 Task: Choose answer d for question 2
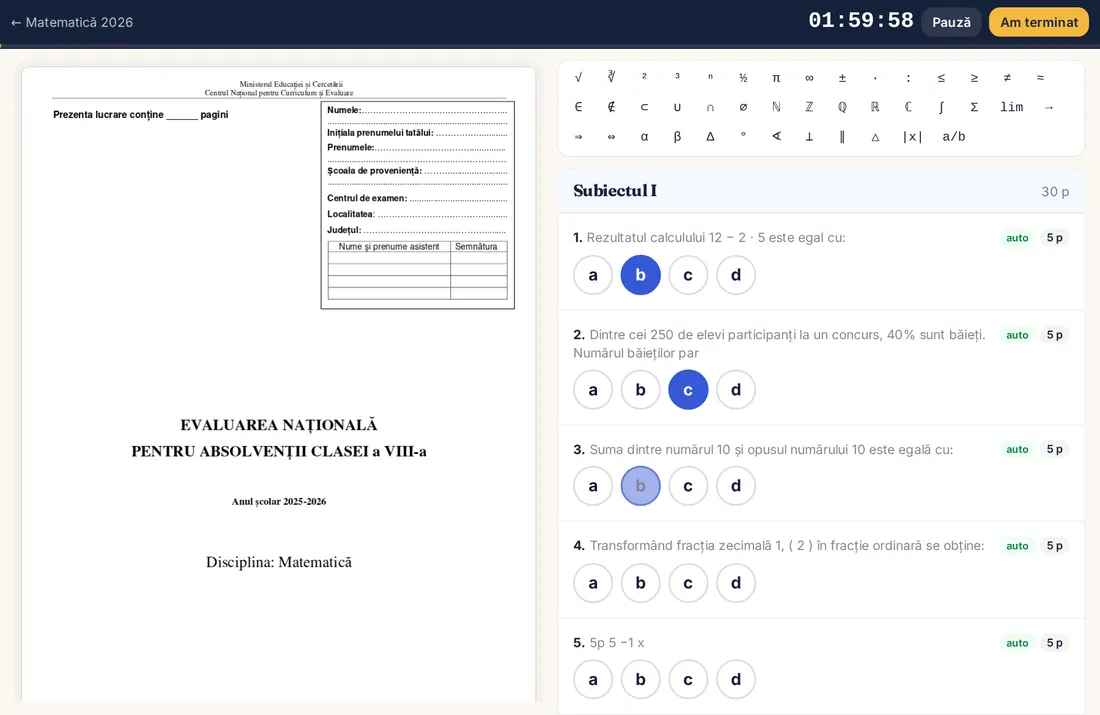coord(736,389)
